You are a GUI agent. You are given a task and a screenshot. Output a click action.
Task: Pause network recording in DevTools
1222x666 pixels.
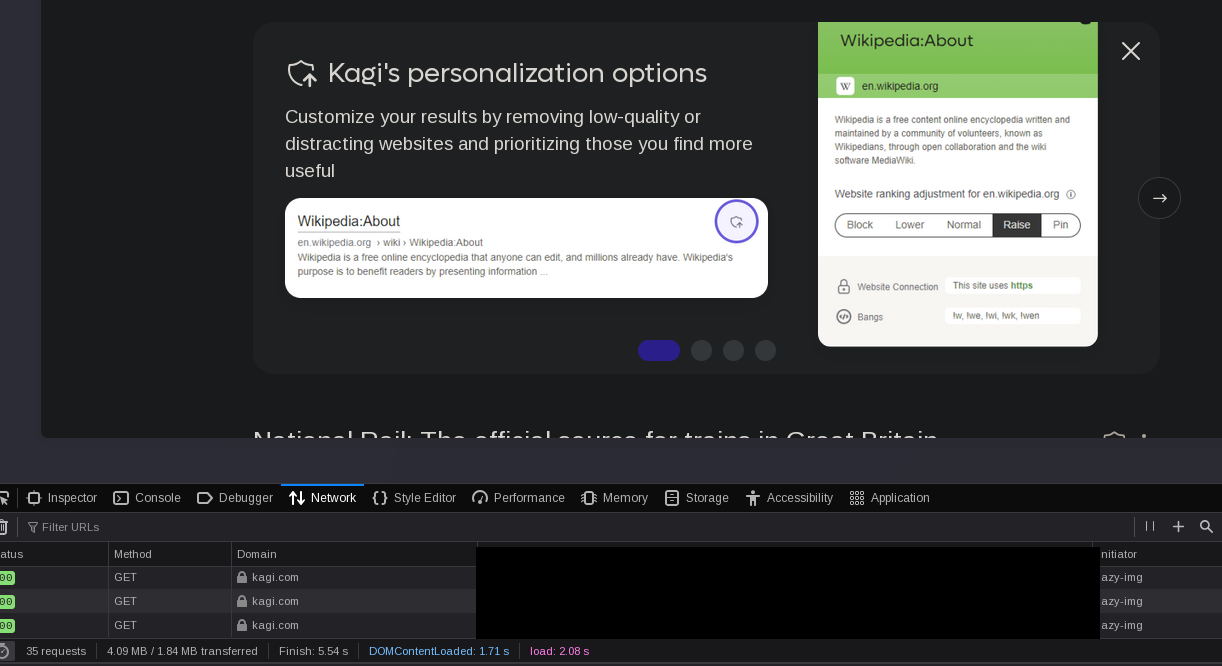point(1150,526)
